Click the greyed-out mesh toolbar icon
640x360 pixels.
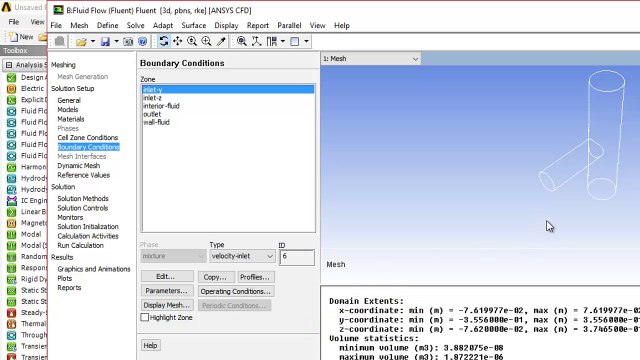click(x=60, y=41)
